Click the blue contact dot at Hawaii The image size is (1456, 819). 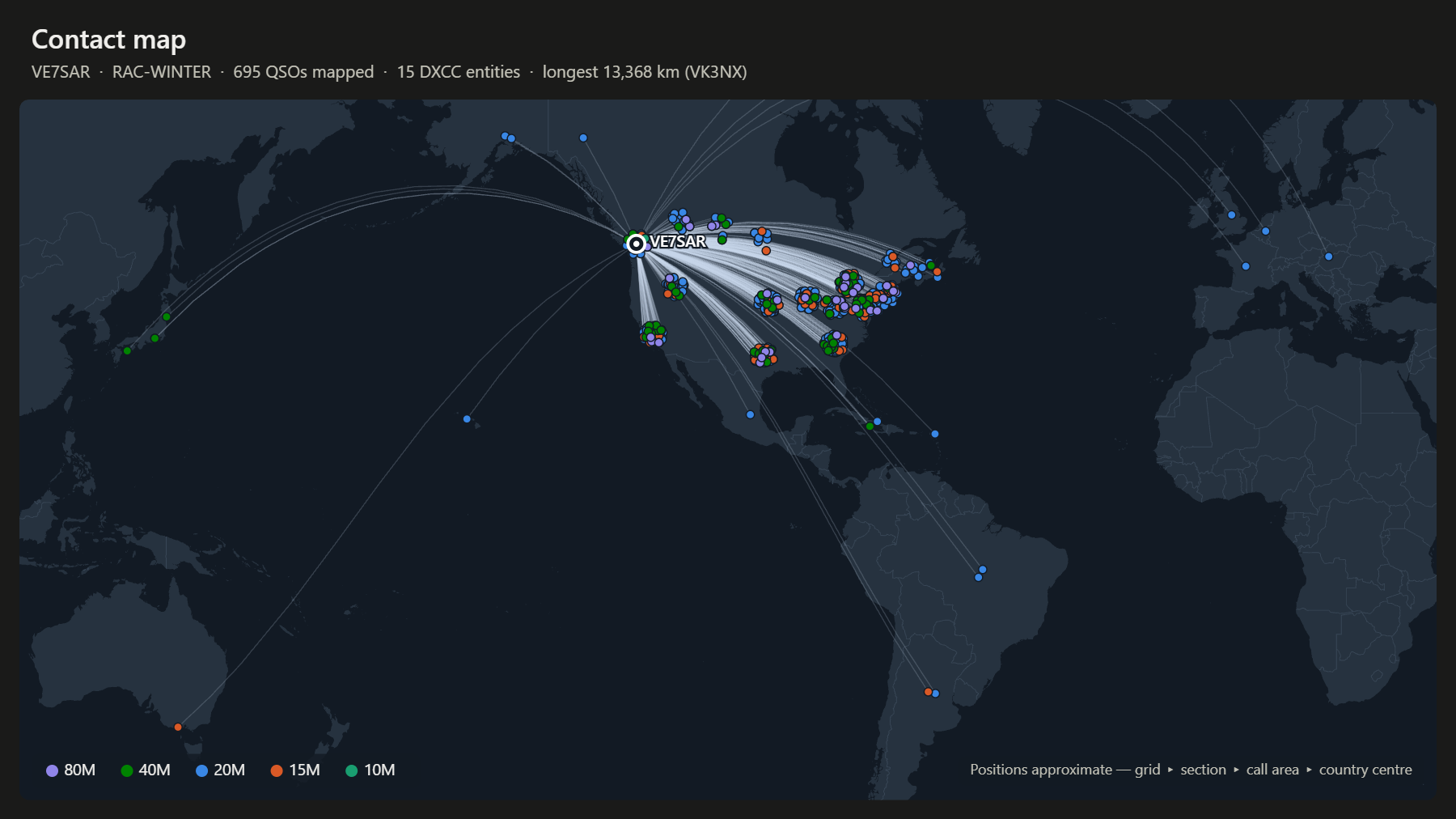pyautogui.click(x=467, y=419)
